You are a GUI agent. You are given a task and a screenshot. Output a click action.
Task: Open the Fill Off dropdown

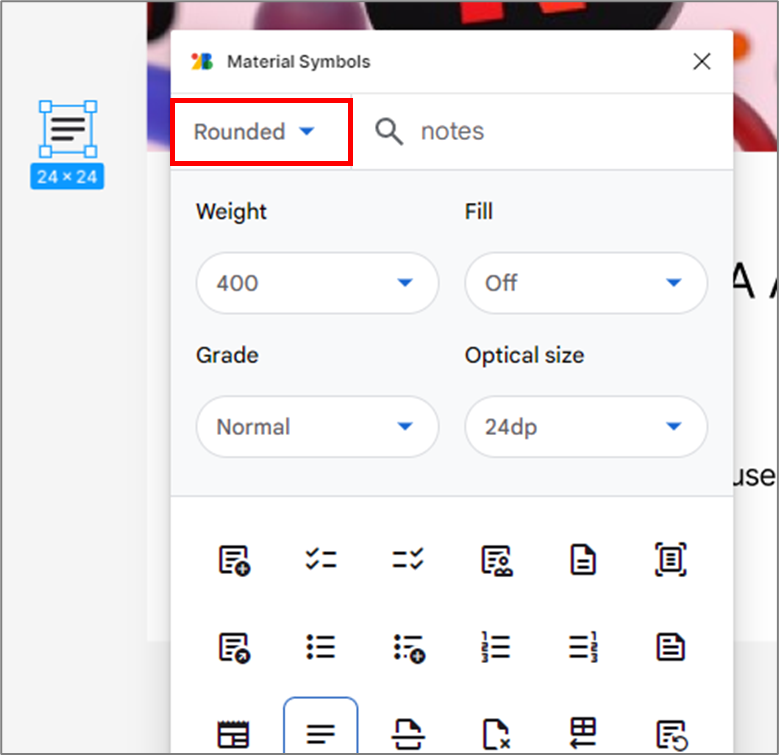pos(586,283)
